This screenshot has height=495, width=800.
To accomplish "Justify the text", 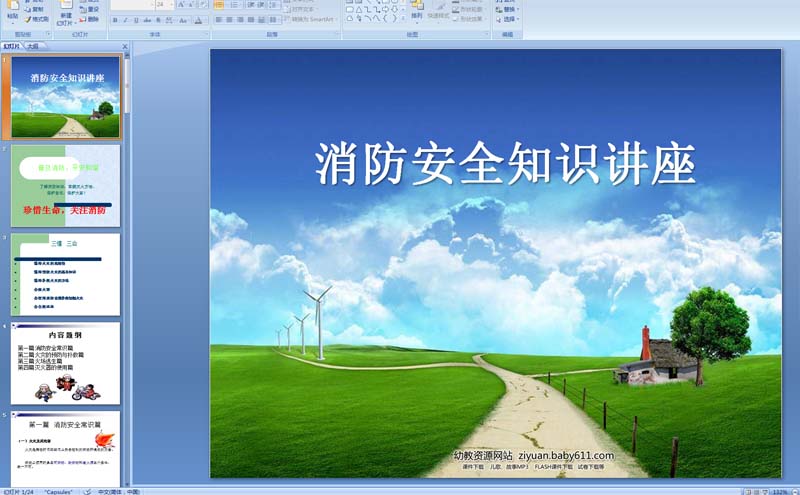I will pos(252,19).
